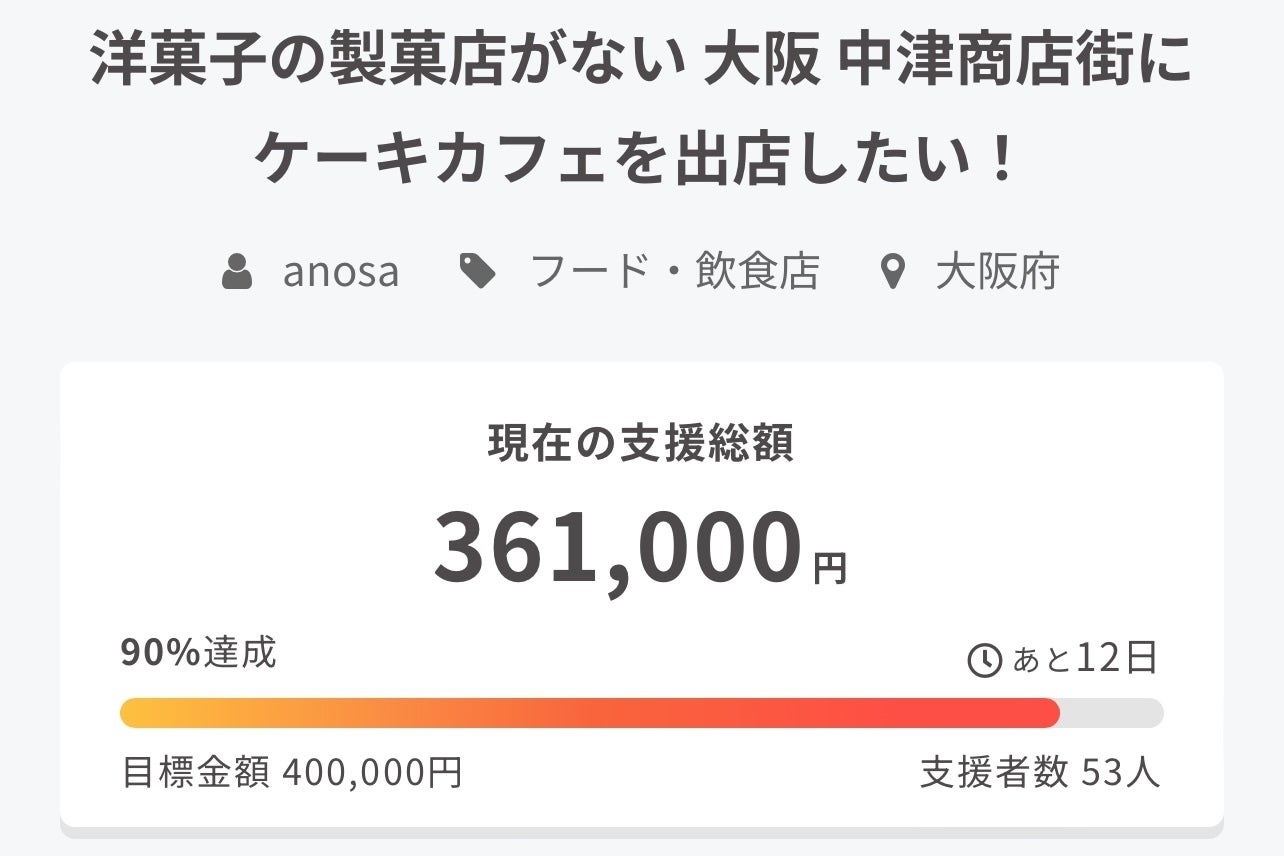
Task: Click the 90%達成 achievement label
Action: pos(198,653)
